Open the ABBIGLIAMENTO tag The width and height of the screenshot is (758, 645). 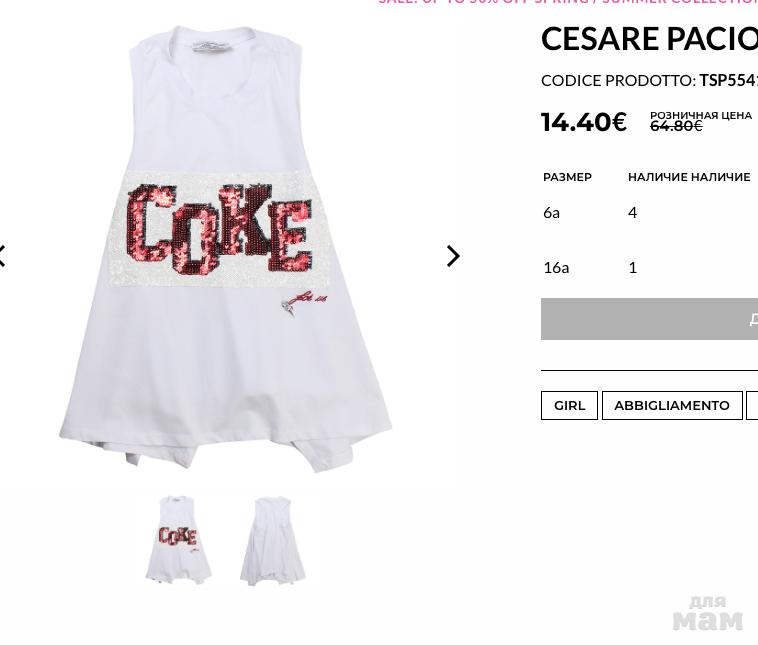pos(671,405)
